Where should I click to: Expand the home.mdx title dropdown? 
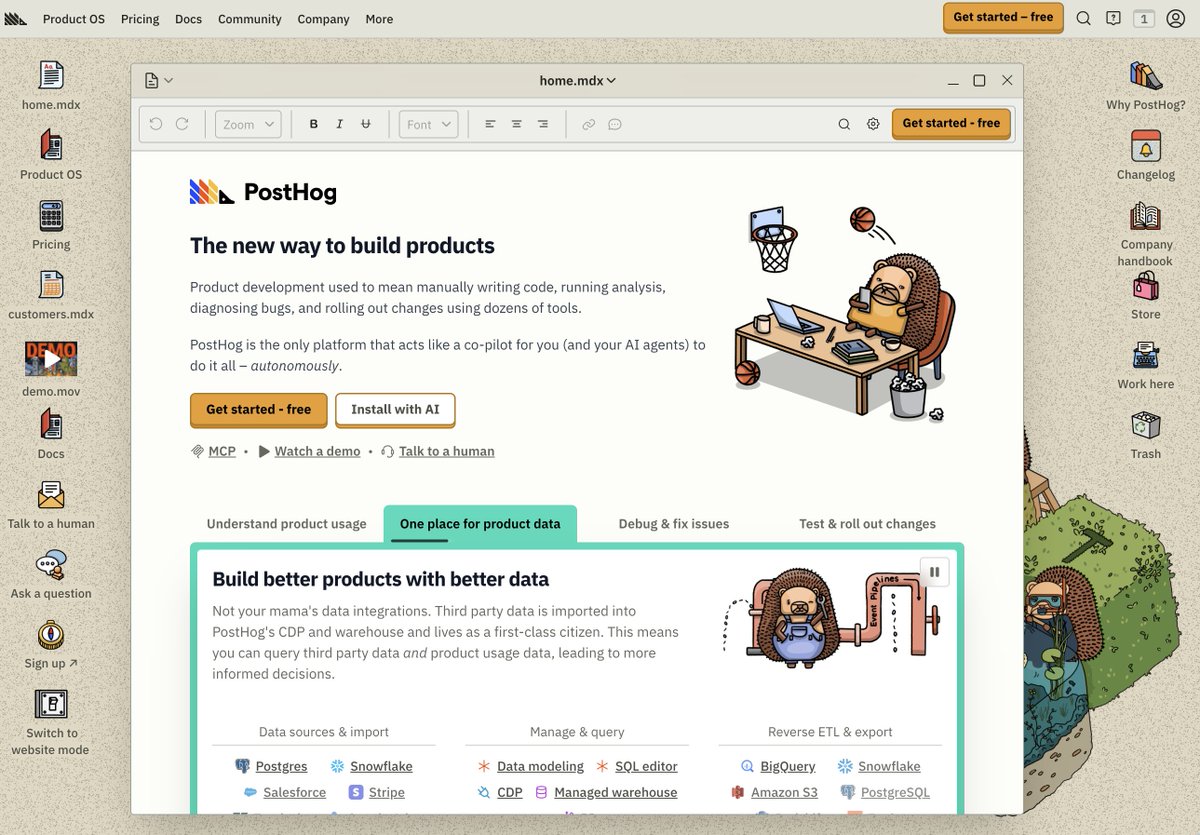coord(578,80)
